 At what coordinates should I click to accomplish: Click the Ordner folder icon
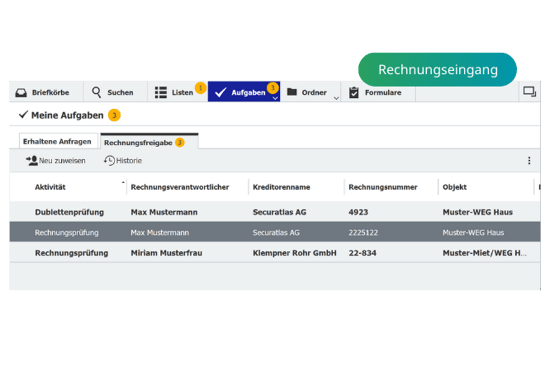(x=292, y=92)
